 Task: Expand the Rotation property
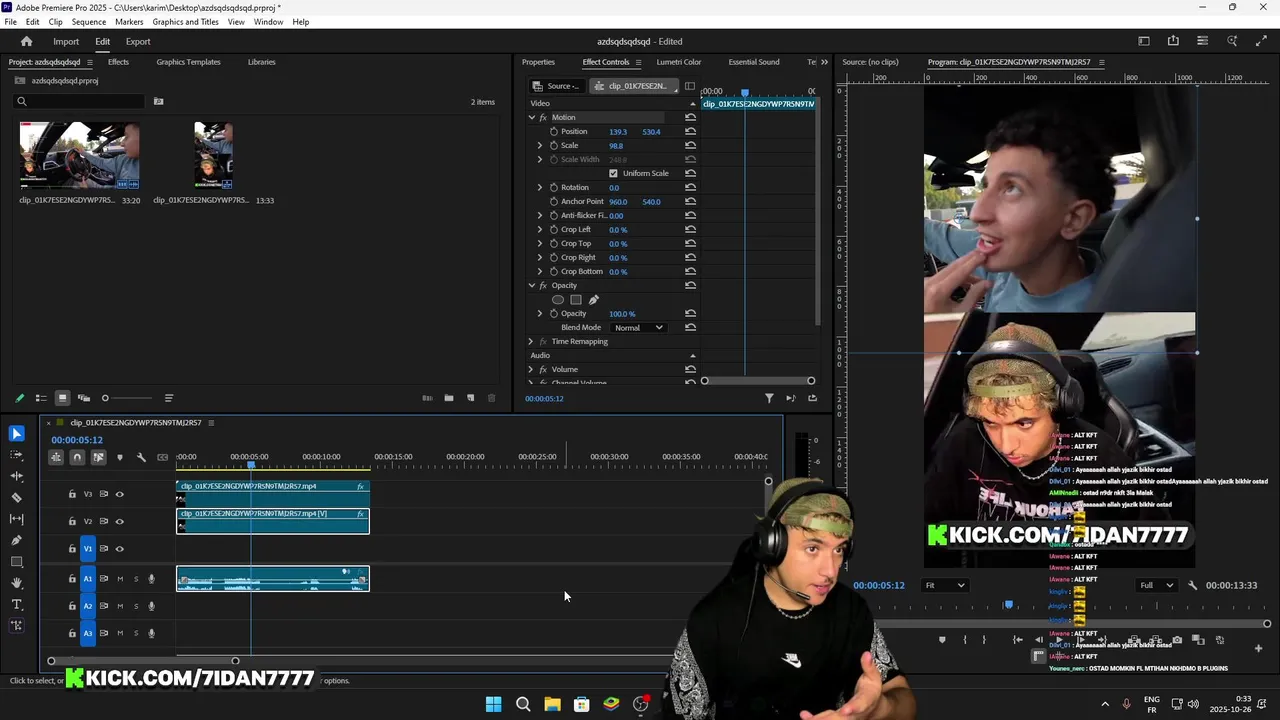(540, 187)
